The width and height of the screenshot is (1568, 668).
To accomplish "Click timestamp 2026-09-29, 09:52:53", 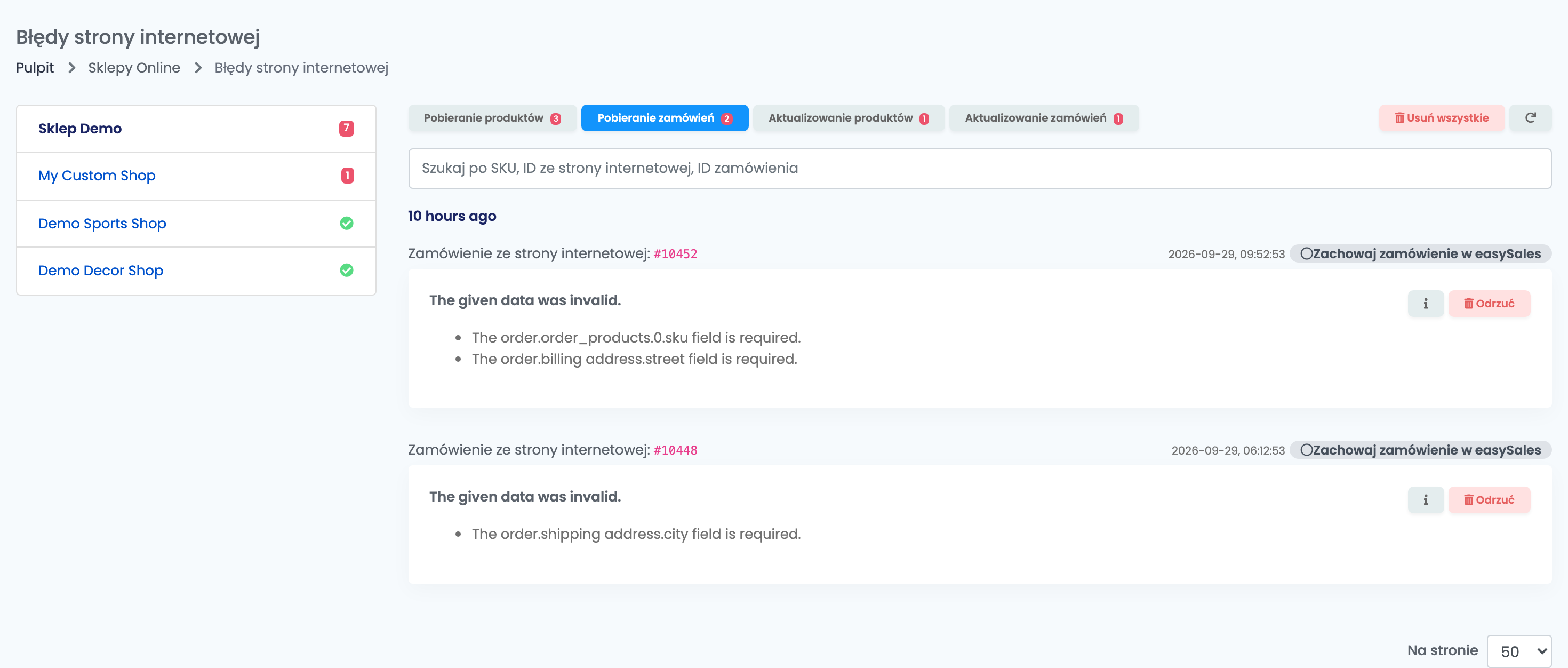I will tap(1226, 254).
